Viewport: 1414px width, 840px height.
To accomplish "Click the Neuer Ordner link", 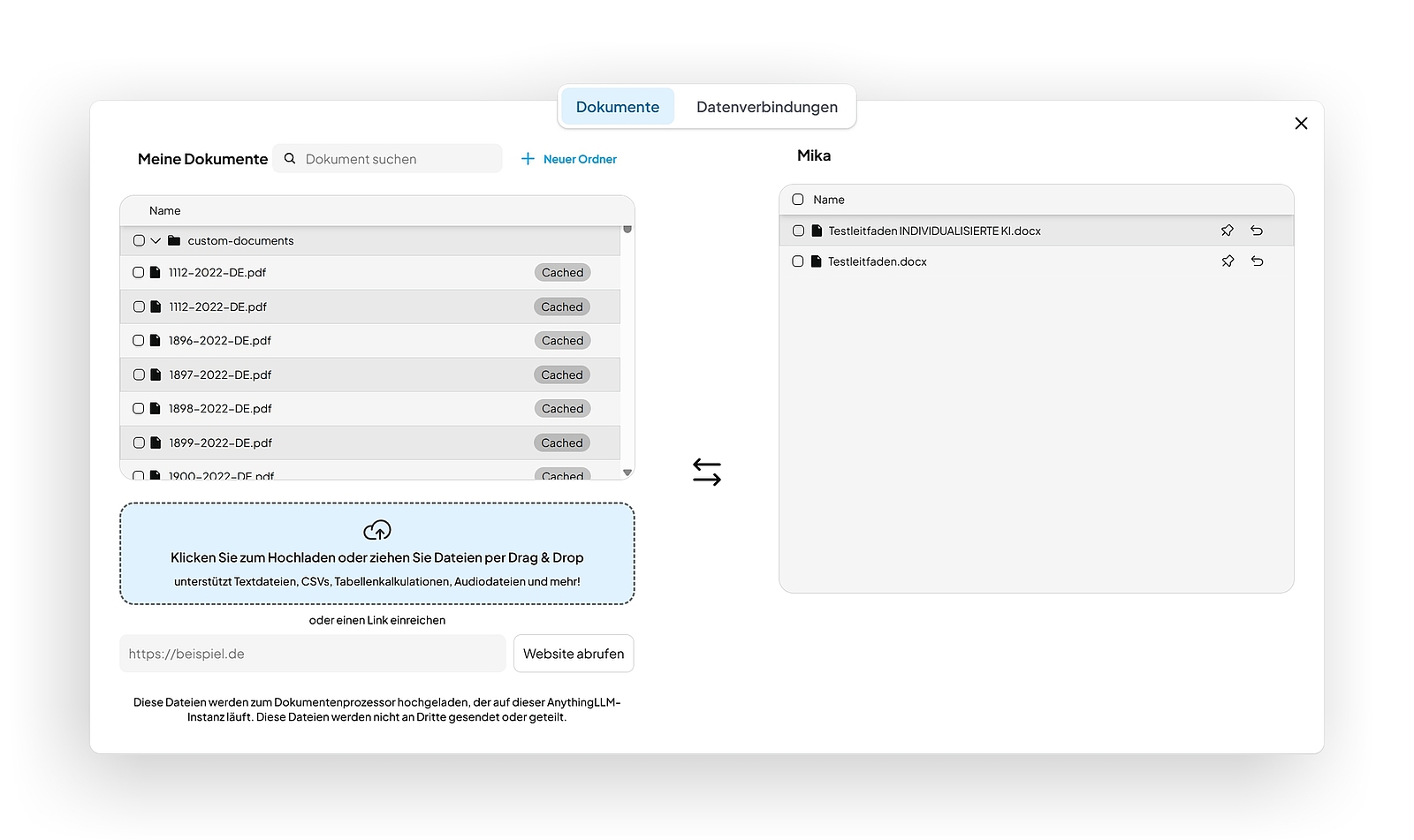I will (x=580, y=159).
